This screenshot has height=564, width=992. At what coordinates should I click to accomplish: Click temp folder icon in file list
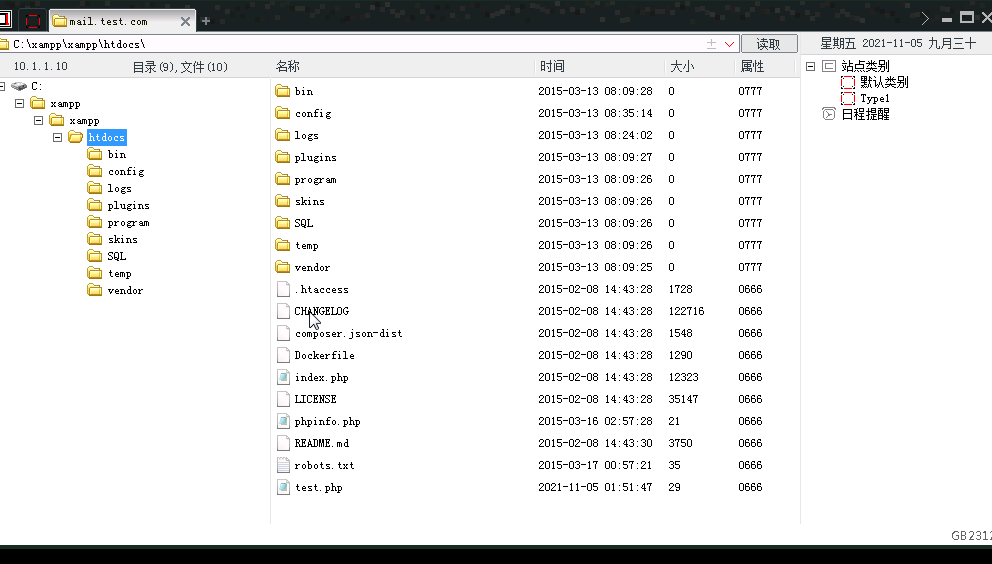[283, 245]
